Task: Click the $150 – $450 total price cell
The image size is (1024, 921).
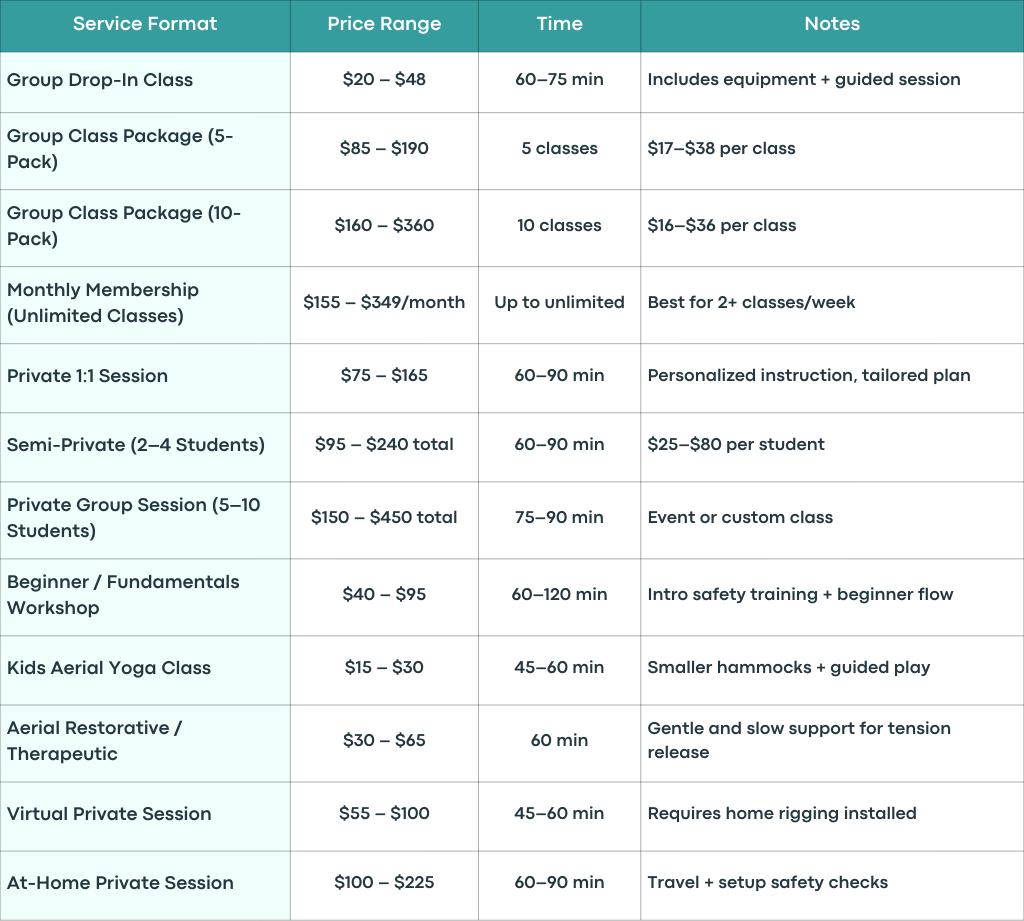Action: click(x=384, y=517)
